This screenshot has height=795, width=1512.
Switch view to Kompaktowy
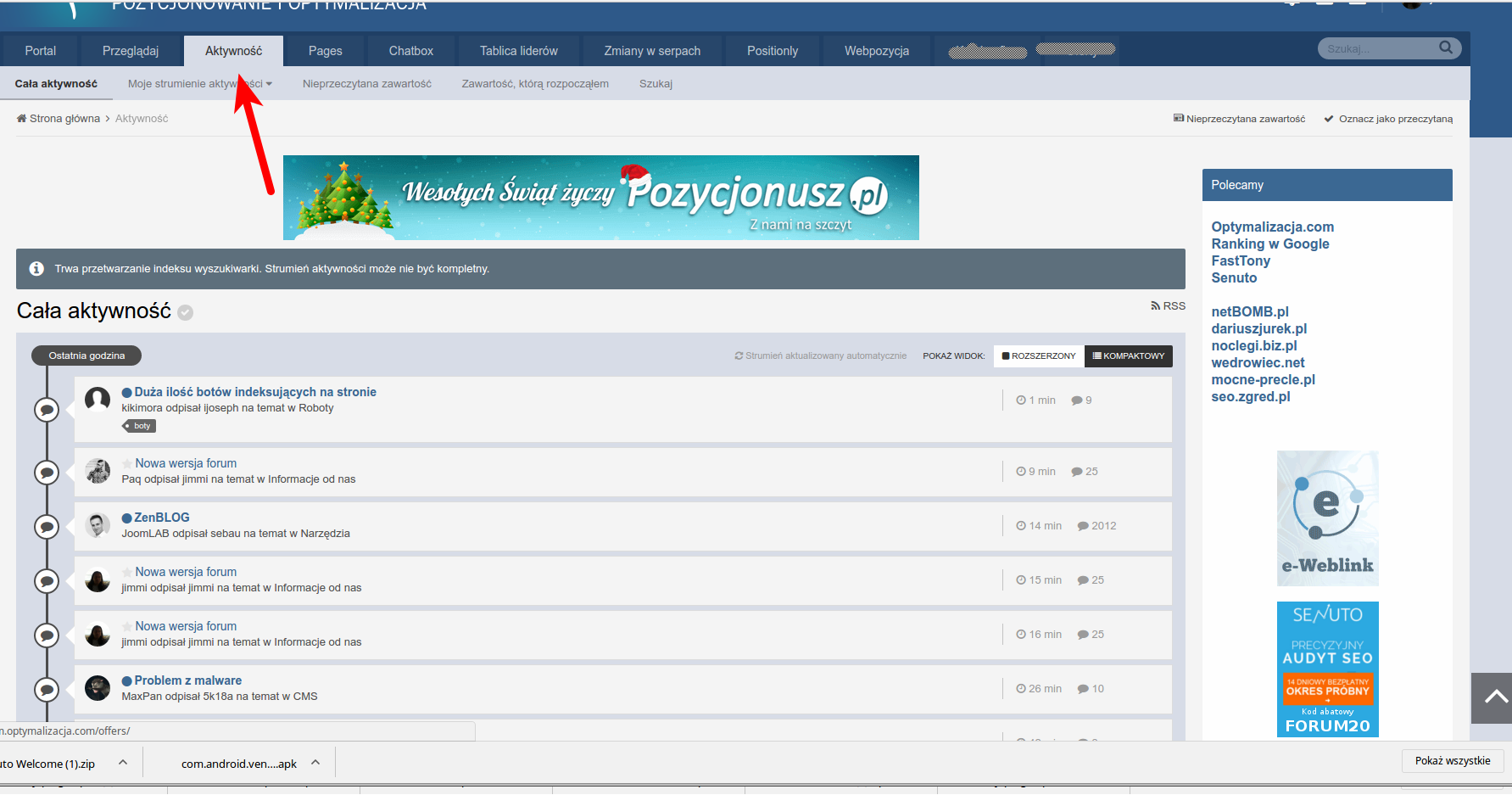[1129, 356]
